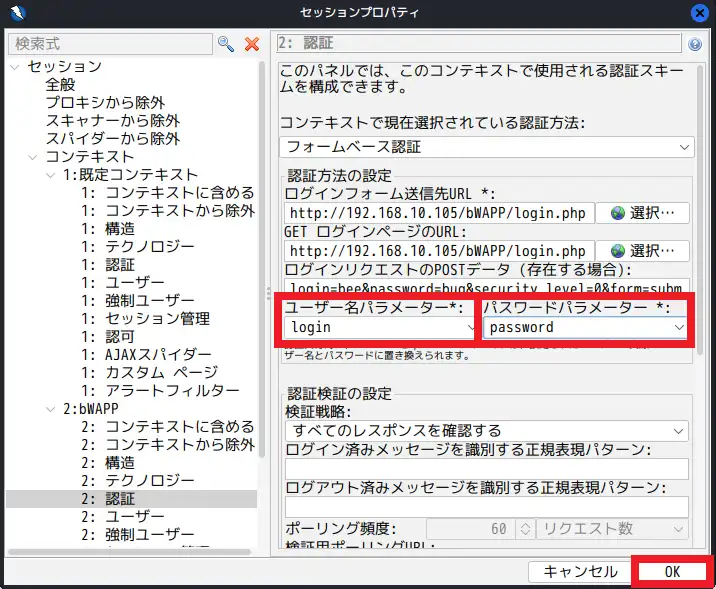Select 1: 強制ユーザー tree item
The height and width of the screenshot is (589, 716).
[x=137, y=300]
